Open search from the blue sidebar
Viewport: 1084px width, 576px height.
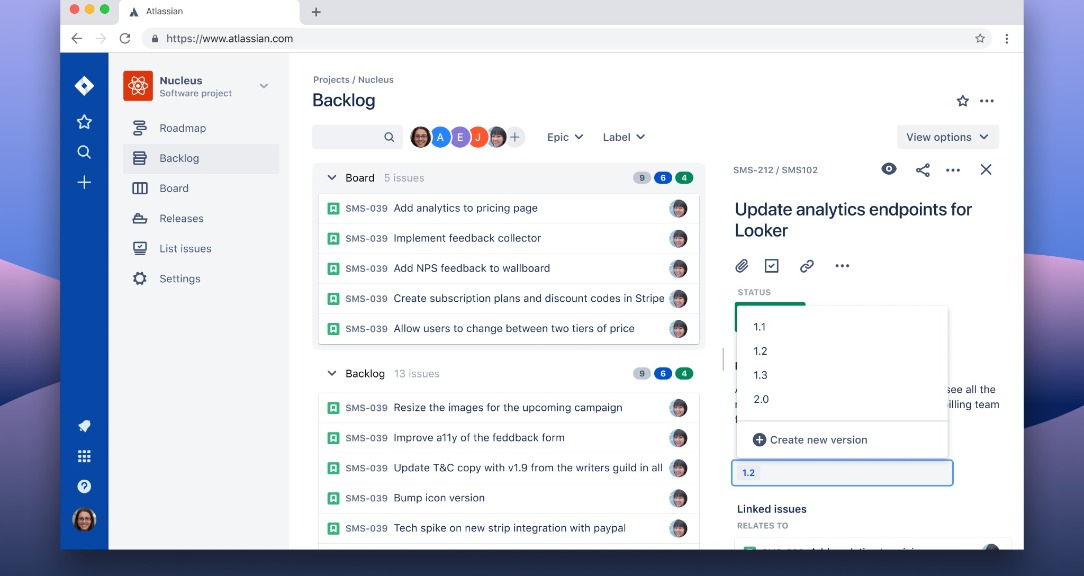tap(84, 152)
